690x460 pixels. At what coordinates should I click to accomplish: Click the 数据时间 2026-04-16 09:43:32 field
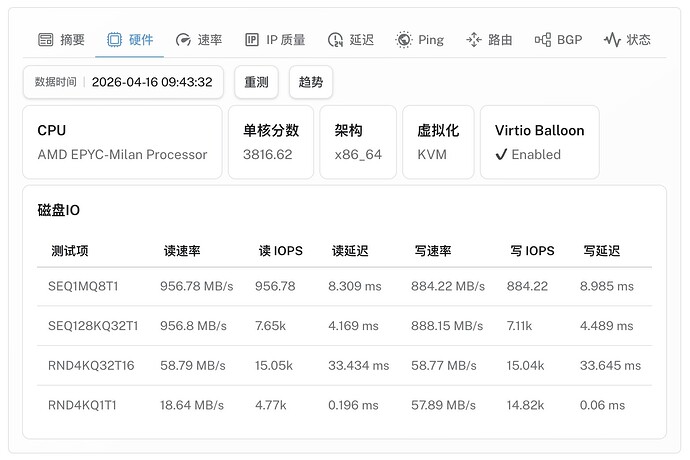123,82
